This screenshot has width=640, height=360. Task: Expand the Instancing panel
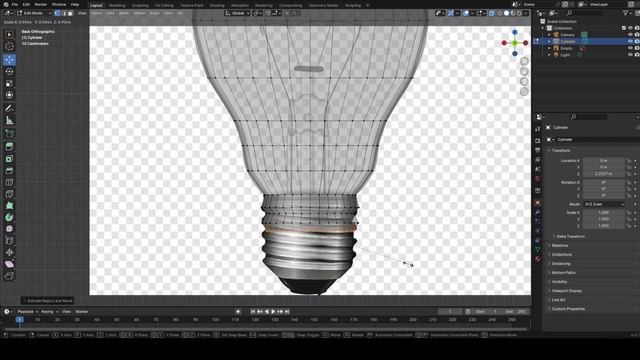coord(561,264)
